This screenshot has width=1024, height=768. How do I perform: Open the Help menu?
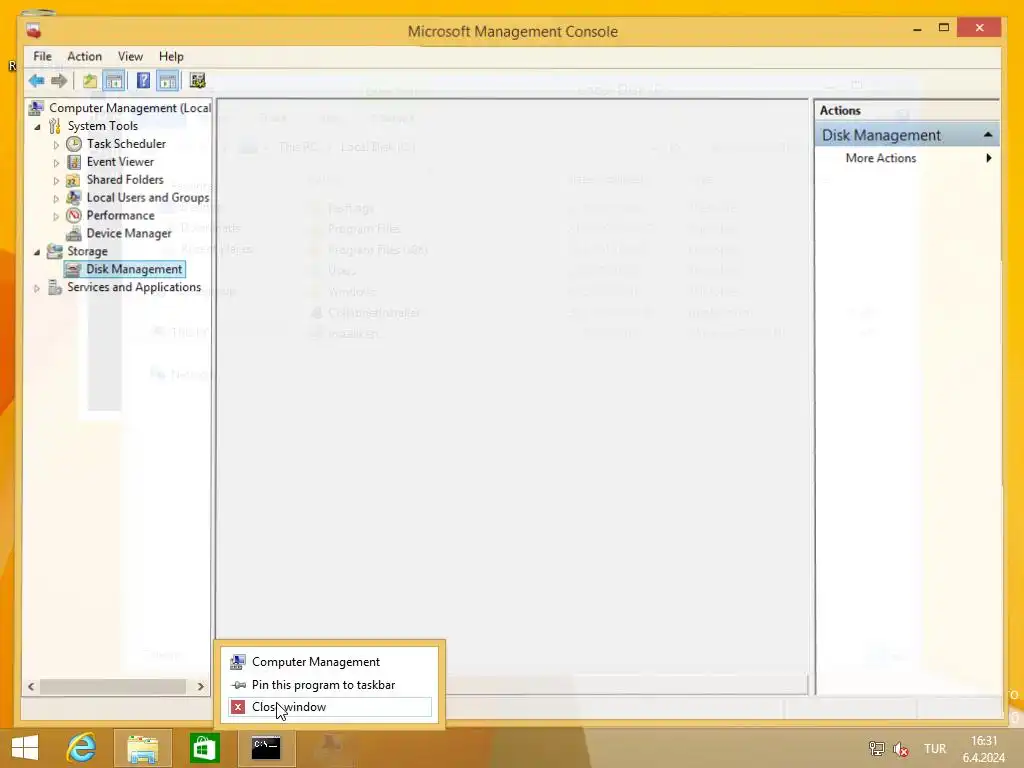coord(171,56)
